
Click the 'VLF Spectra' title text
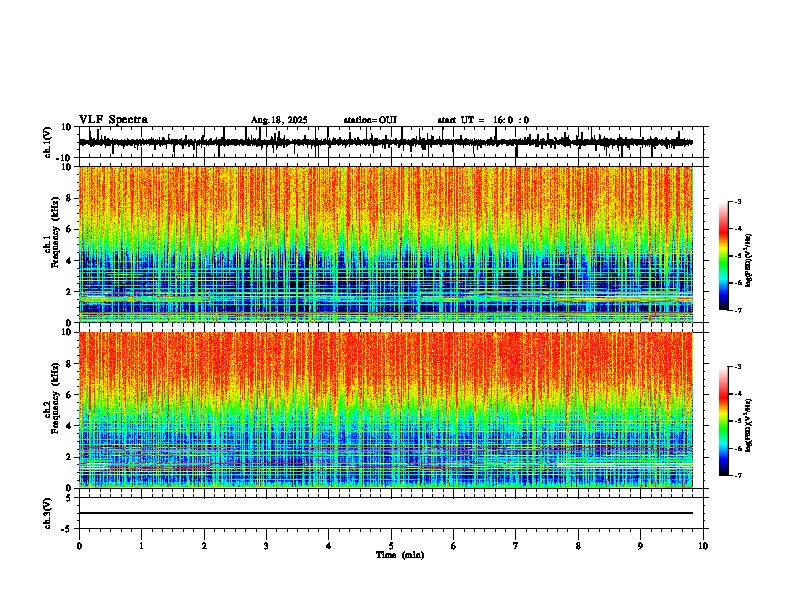pyautogui.click(x=113, y=120)
